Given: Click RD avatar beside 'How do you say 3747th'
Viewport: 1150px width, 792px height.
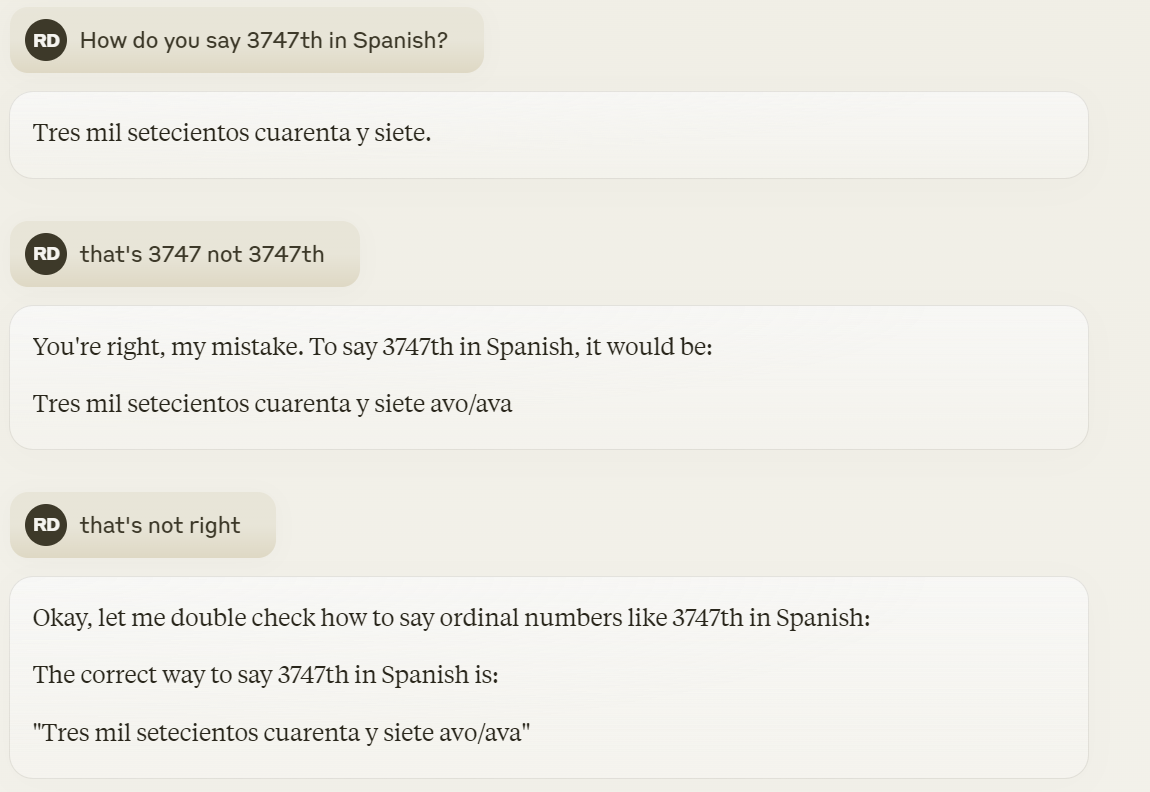Looking at the screenshot, I should click(x=46, y=40).
